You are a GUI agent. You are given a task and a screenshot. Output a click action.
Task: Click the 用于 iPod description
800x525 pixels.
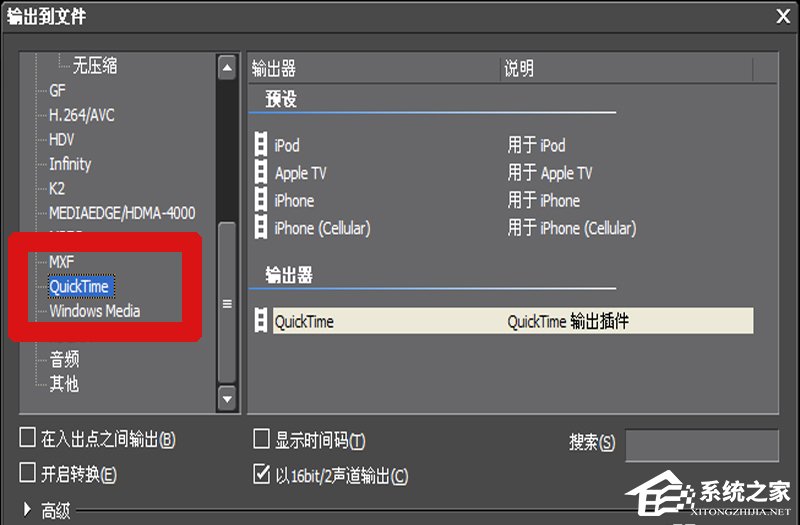click(x=536, y=145)
